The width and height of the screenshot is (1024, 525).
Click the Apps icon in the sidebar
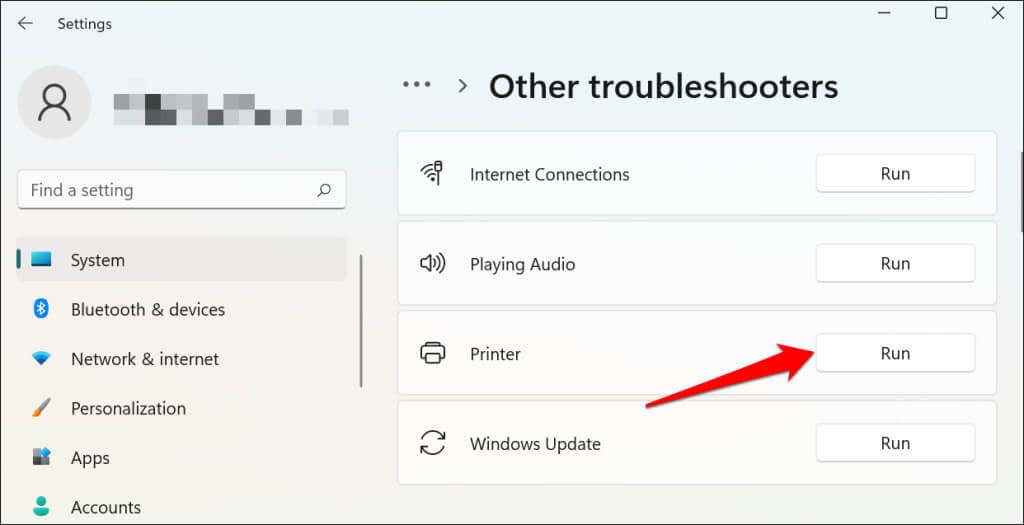click(41, 457)
